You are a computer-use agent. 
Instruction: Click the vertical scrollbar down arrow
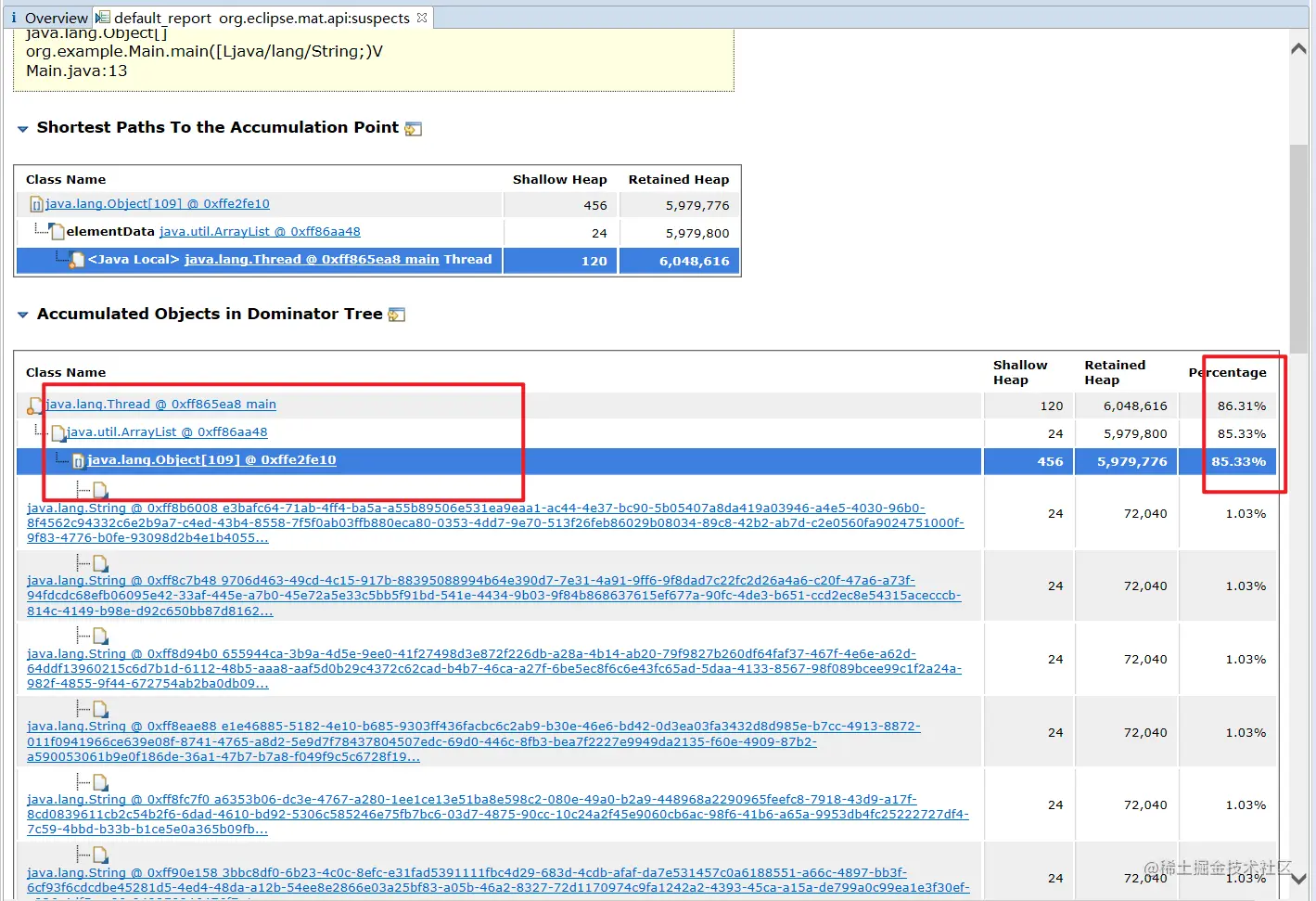pos(1298,879)
